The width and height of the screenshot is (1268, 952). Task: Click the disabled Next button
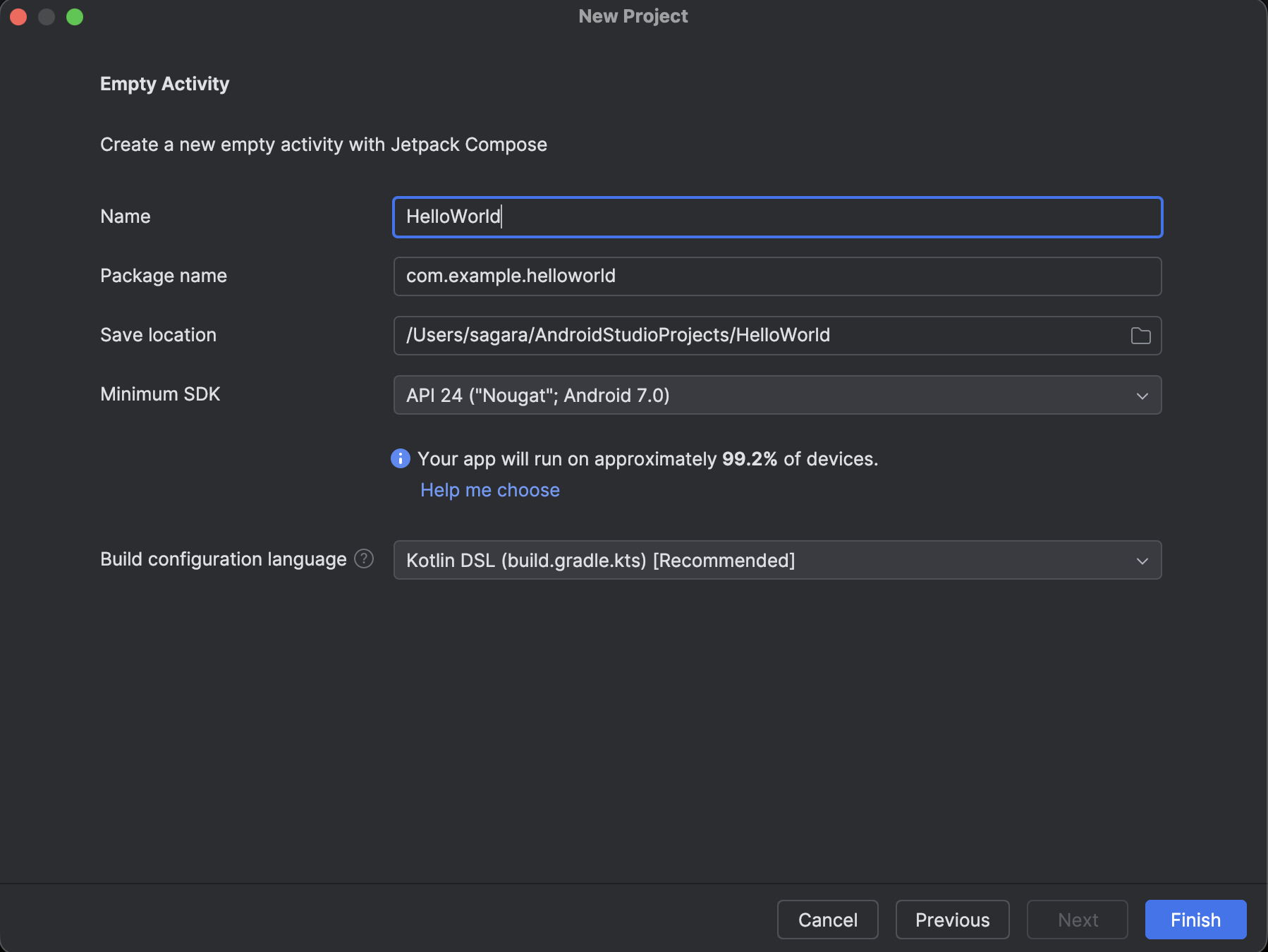1078,920
